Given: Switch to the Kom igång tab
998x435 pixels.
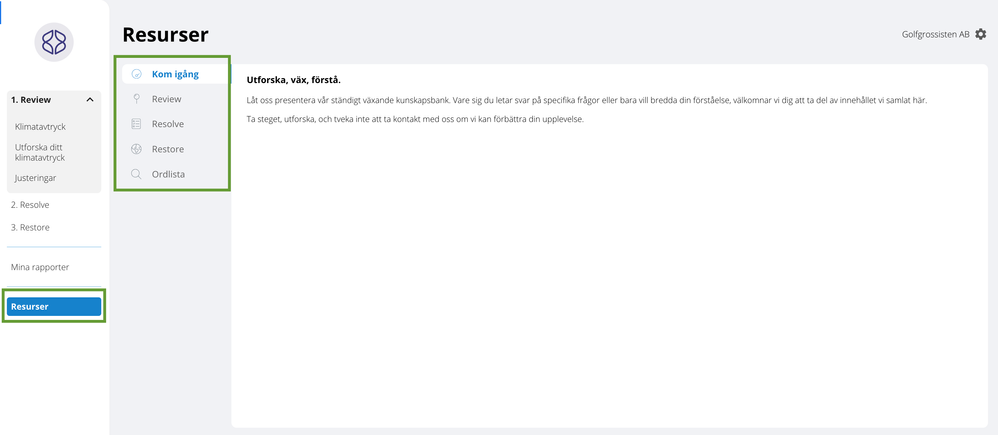Looking at the screenshot, I should click(175, 74).
